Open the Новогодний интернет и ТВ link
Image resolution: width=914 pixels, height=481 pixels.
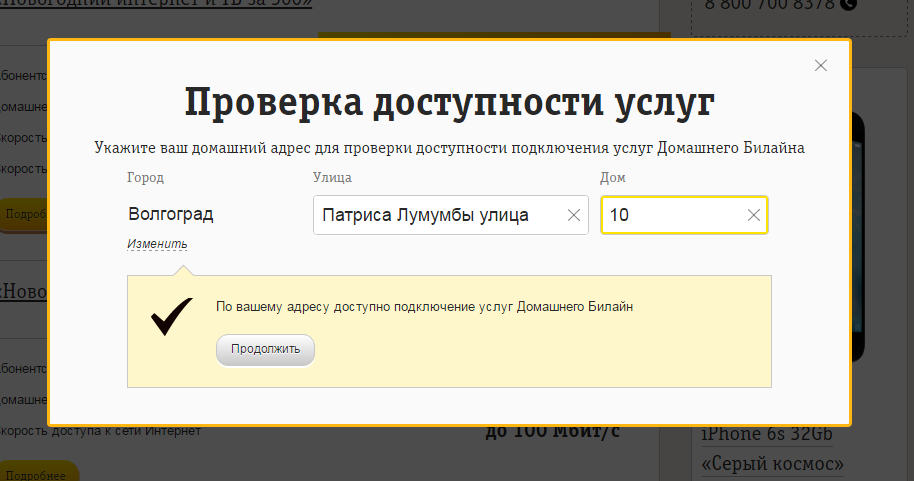click(x=160, y=4)
